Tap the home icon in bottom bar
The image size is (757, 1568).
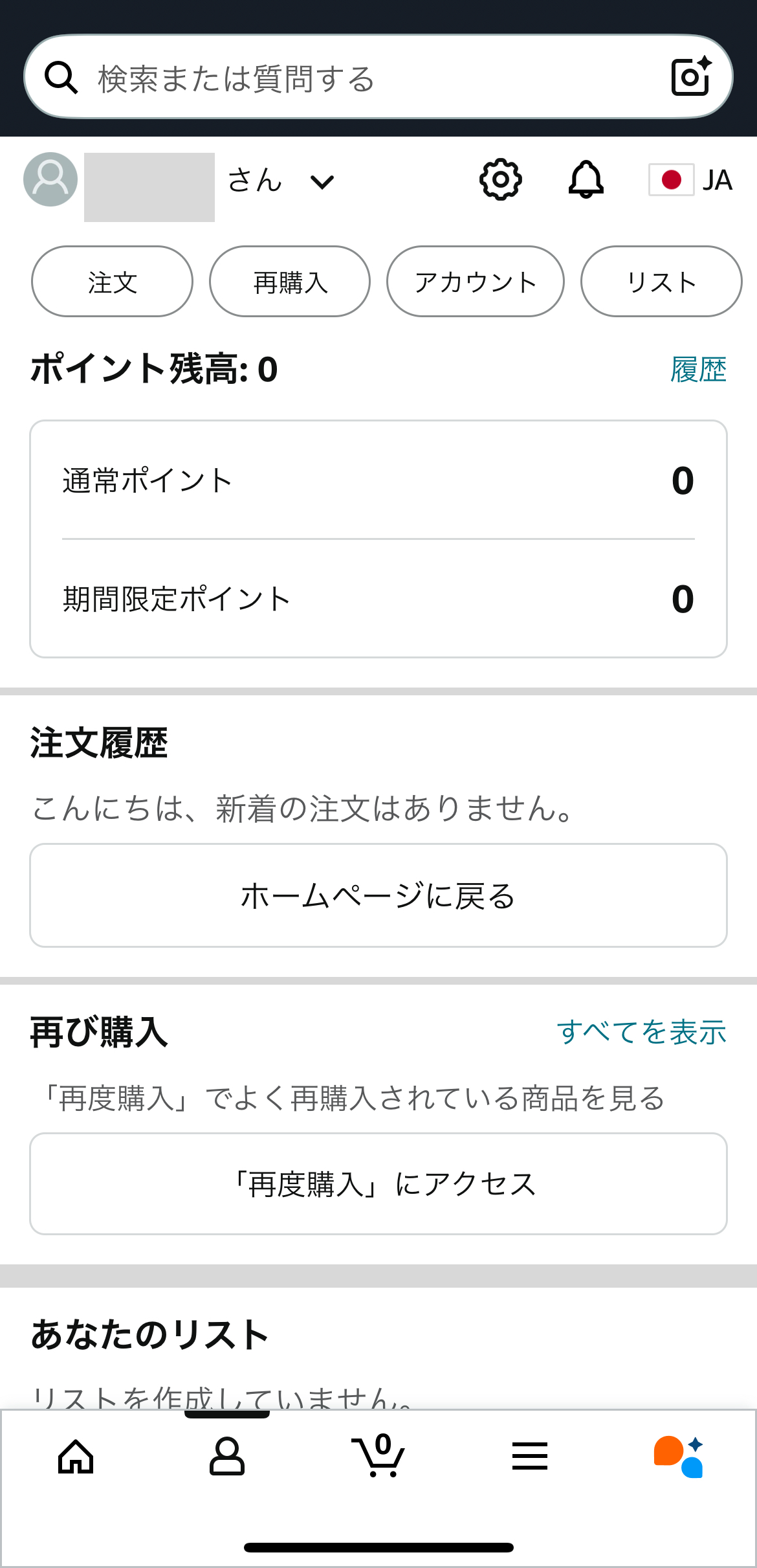click(x=76, y=1456)
